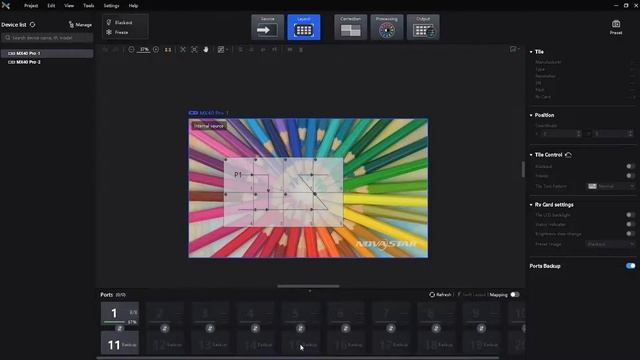Click the P1 cabinet layout on canvas
The width and height of the screenshot is (640, 360).
pos(283,192)
